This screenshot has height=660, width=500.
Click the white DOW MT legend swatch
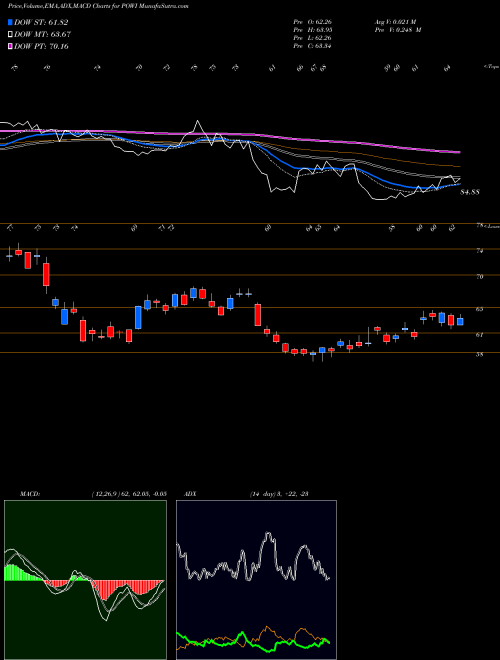pos(11,35)
